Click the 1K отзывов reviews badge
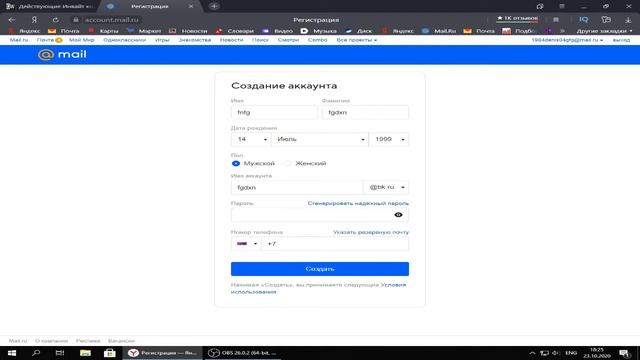 pos(517,18)
